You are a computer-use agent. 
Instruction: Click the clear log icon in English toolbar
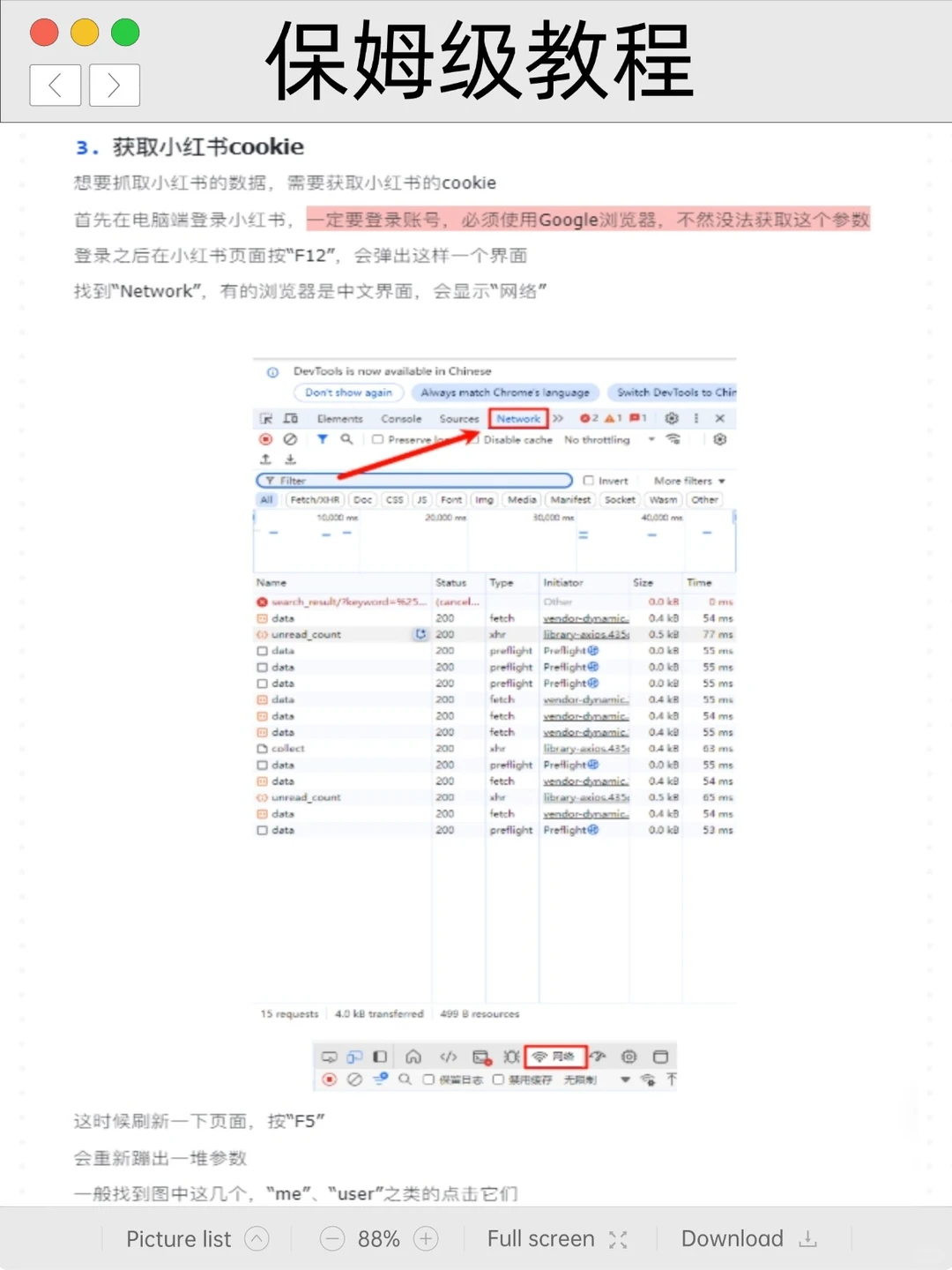pos(290,439)
